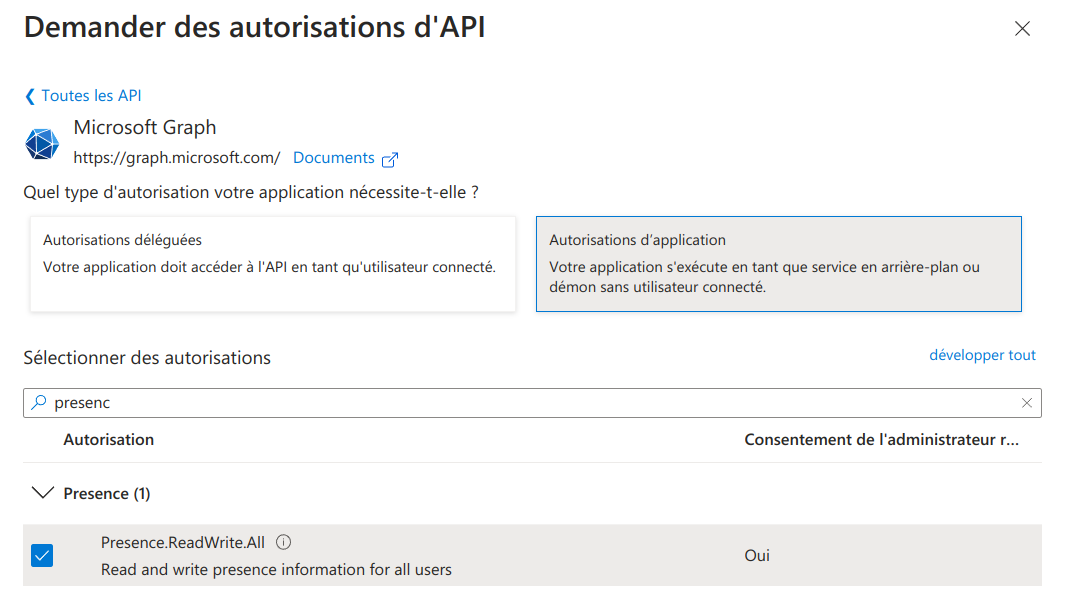Click Consentement de l'administrateur column header
The height and width of the screenshot is (607, 1067).
[x=881, y=440]
